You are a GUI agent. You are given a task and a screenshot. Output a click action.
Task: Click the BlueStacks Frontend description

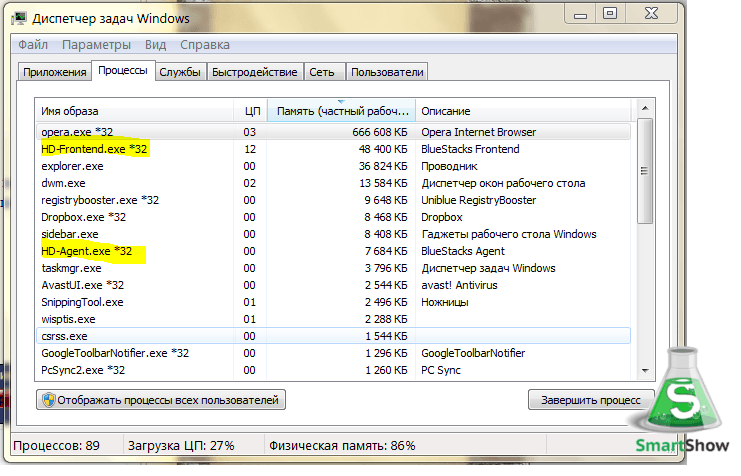pyautogui.click(x=470, y=149)
